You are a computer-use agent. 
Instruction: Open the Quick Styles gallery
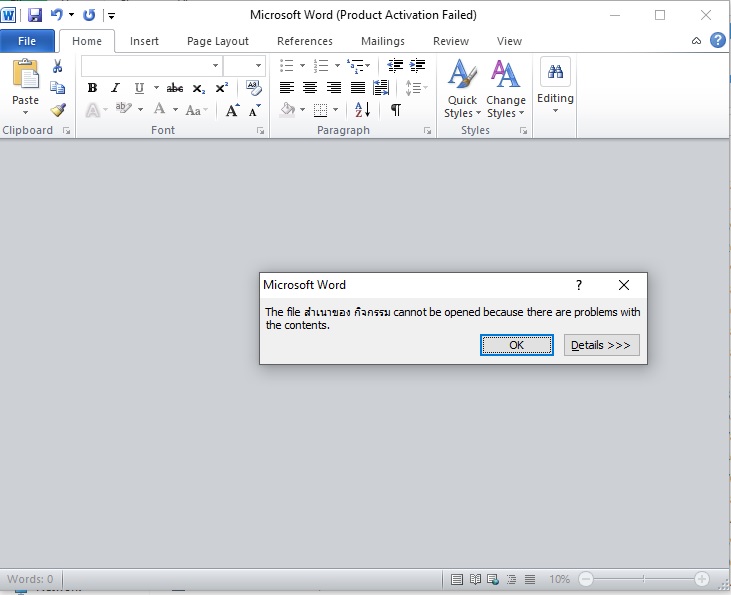pos(462,89)
